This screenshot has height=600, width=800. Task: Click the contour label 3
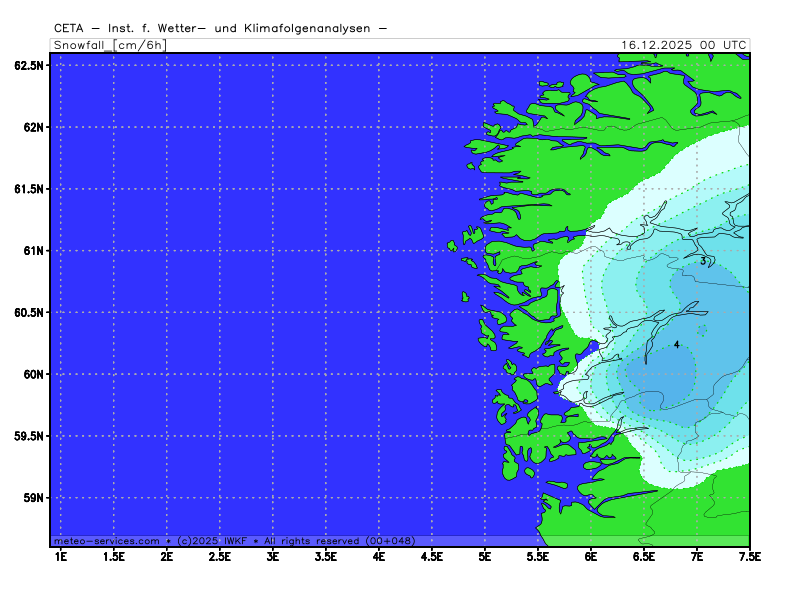[703, 261]
